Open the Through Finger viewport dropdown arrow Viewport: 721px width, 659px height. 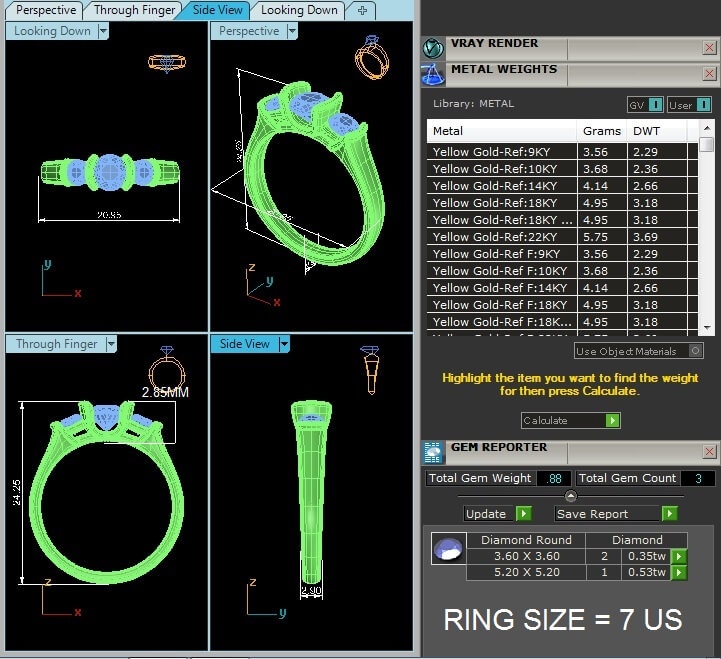click(111, 344)
